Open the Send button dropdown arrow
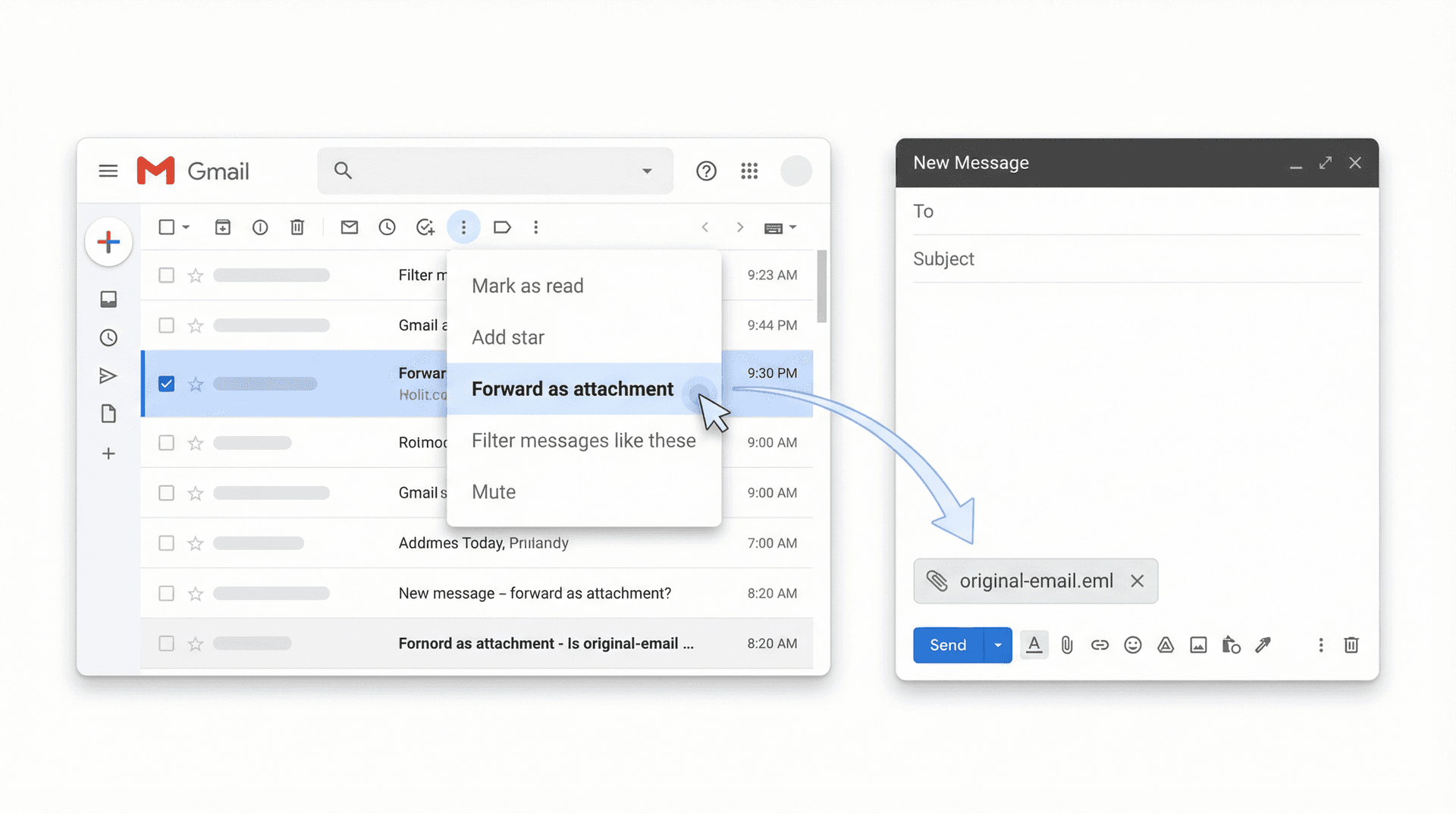This screenshot has height=813, width=1456. tap(997, 645)
